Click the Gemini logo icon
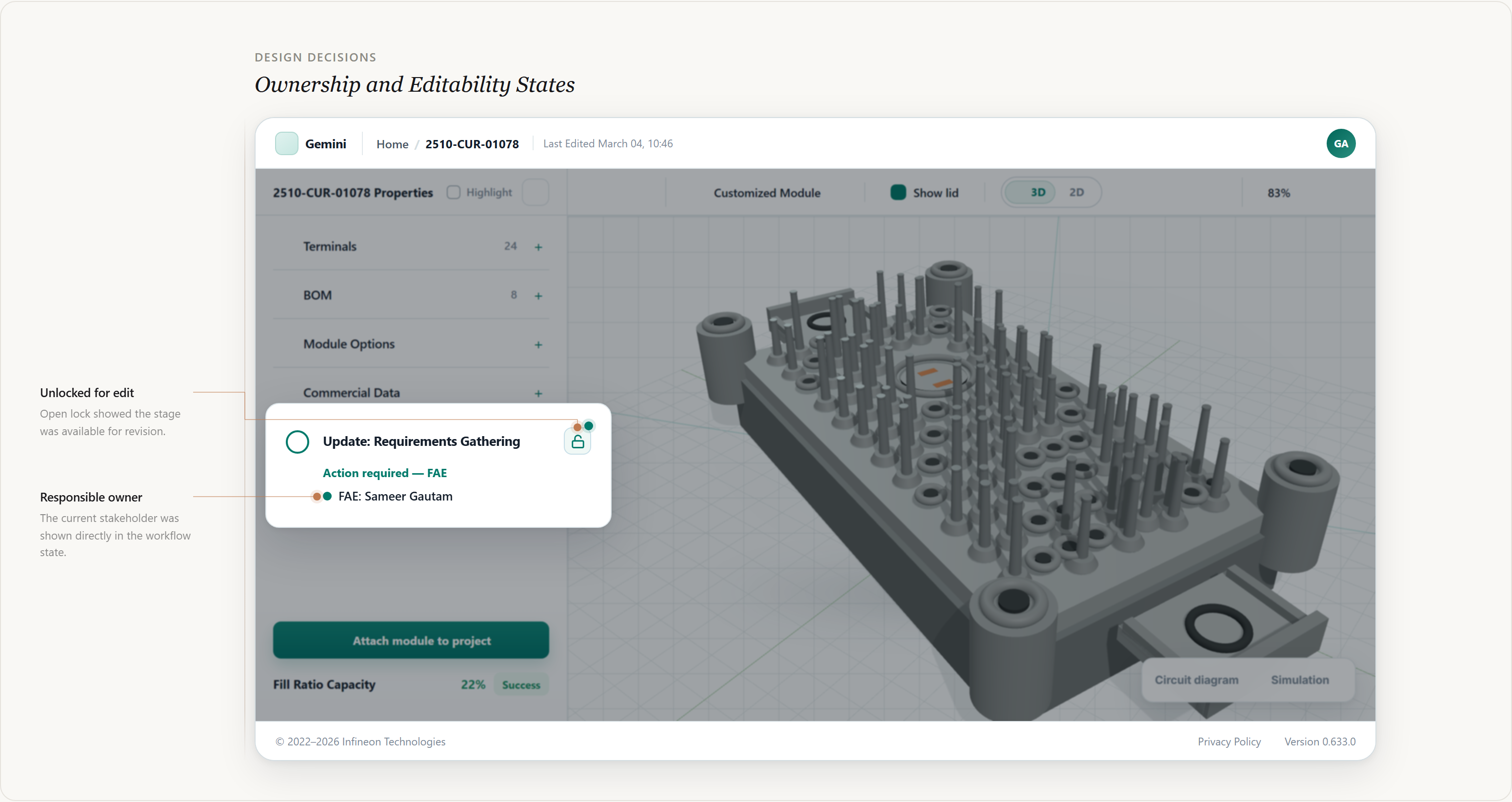The width and height of the screenshot is (1512, 802). pos(286,144)
